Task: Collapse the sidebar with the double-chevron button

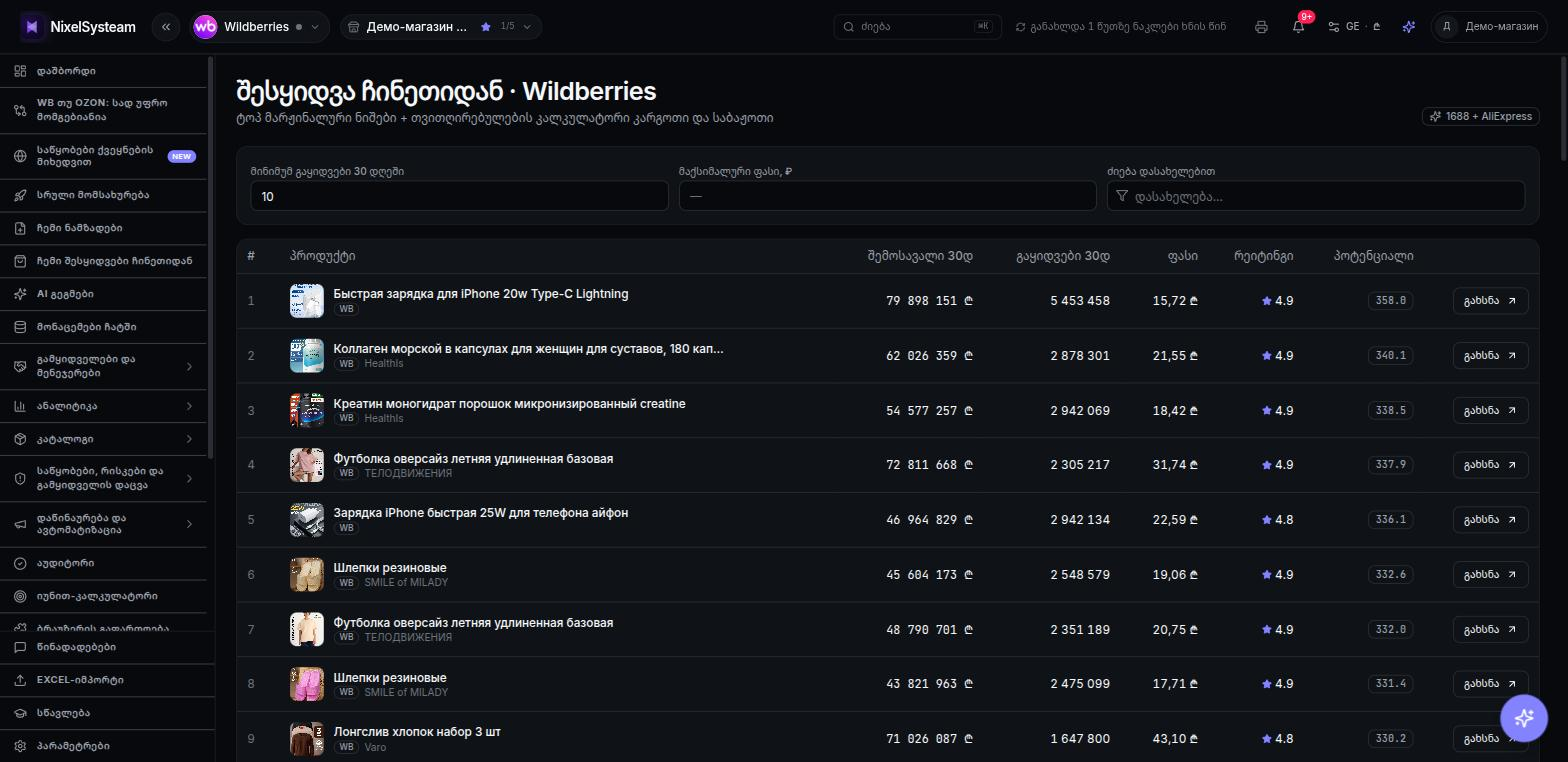Action: pos(166,27)
